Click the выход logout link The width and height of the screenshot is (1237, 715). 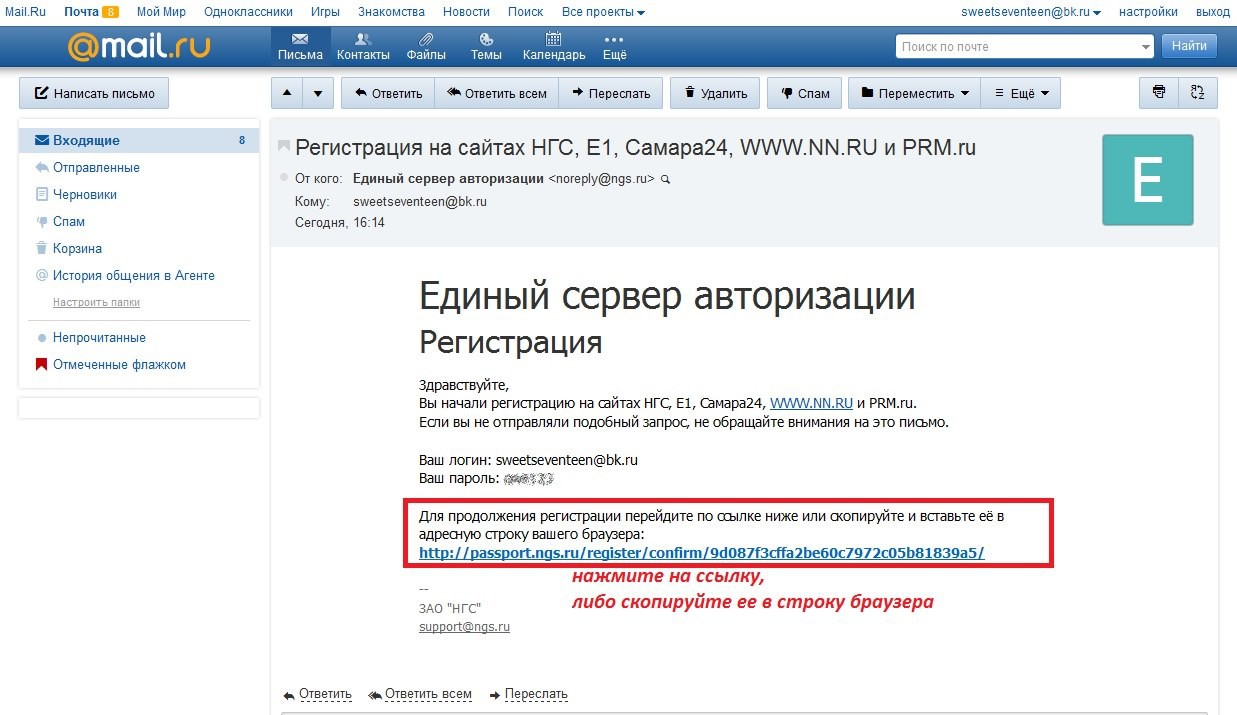(x=1213, y=12)
